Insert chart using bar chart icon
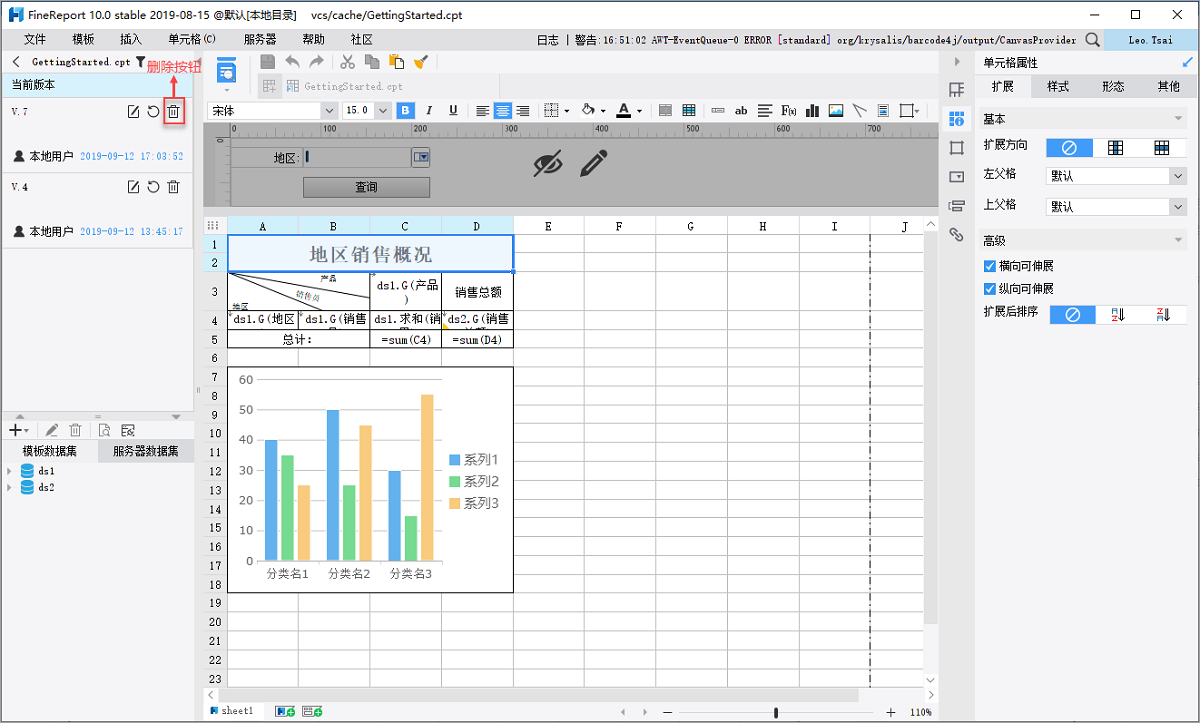 point(812,110)
